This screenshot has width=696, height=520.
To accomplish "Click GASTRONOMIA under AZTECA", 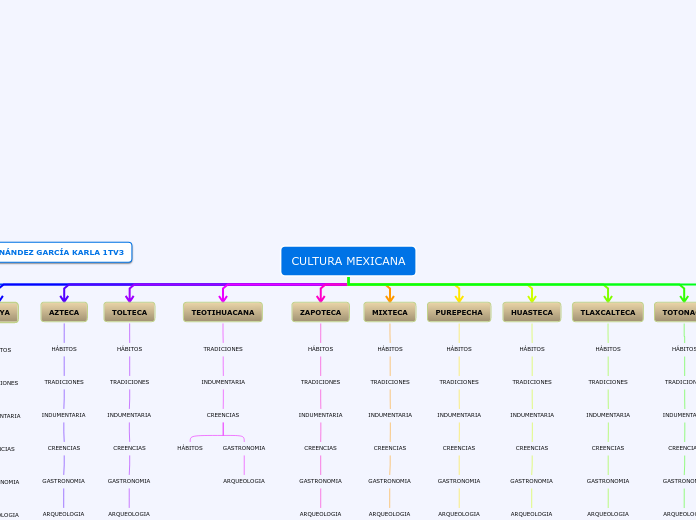I will coord(63,481).
